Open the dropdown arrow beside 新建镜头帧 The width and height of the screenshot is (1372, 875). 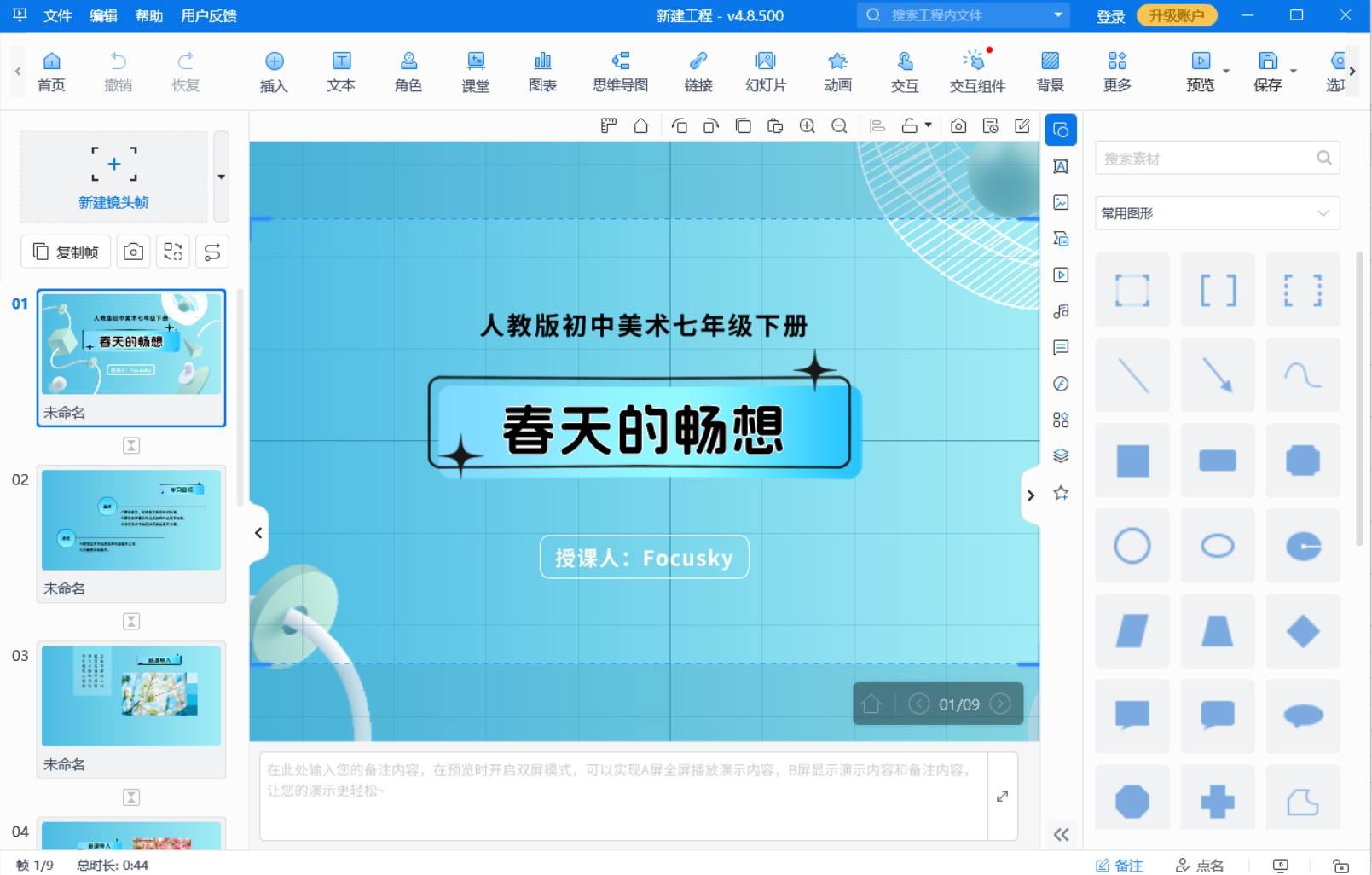(221, 177)
